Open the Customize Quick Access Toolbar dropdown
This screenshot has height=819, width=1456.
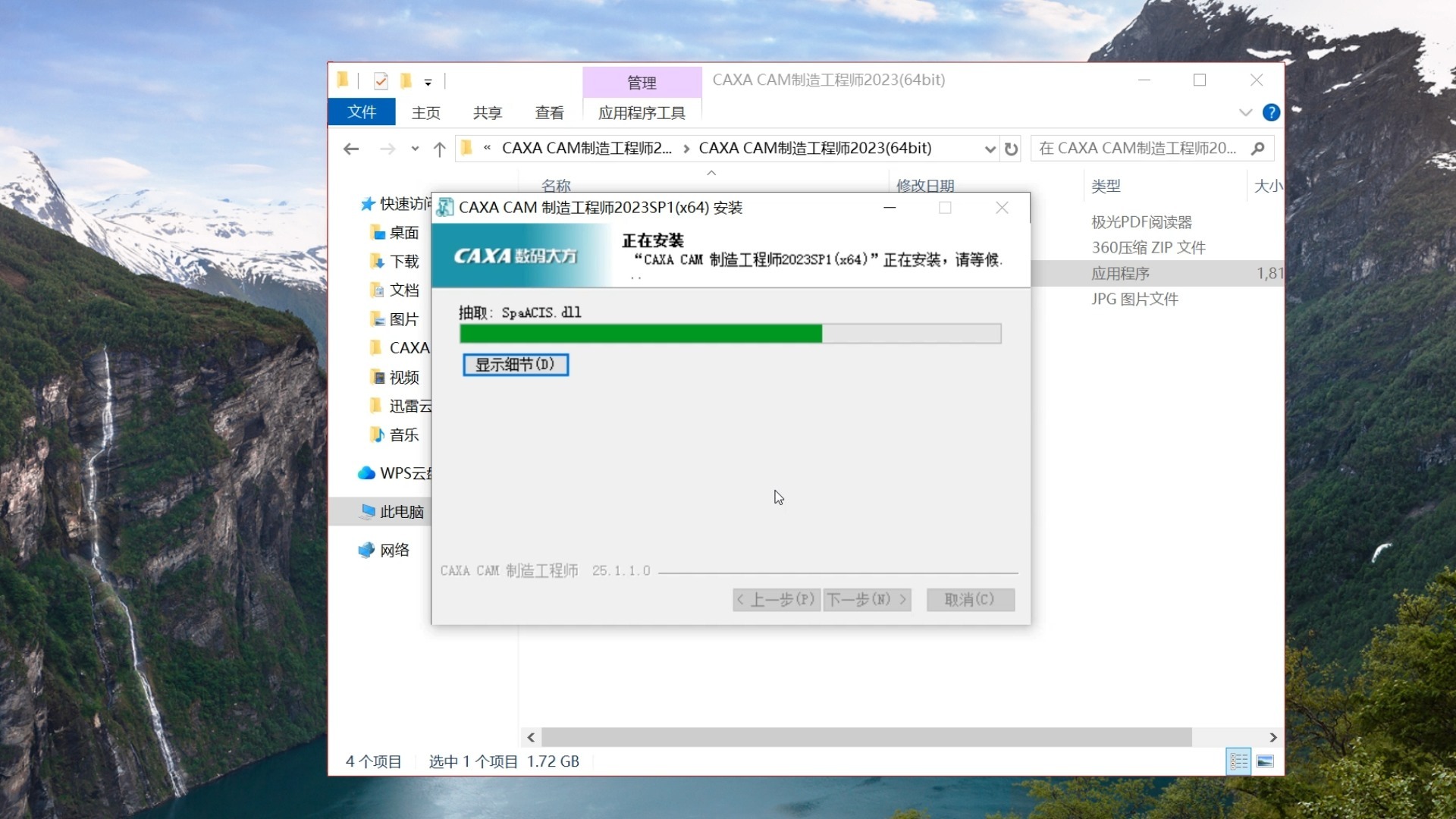(428, 82)
